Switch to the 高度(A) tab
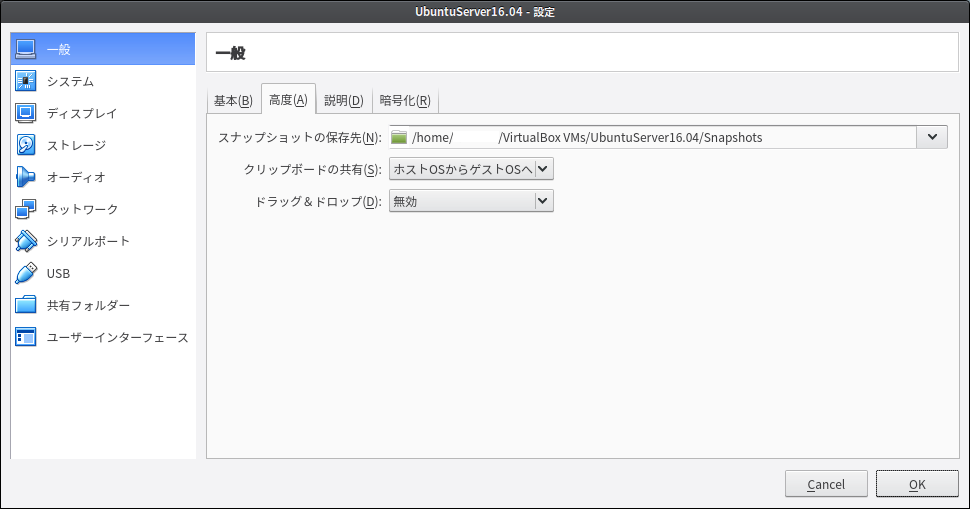970x509 pixels. tap(288, 100)
